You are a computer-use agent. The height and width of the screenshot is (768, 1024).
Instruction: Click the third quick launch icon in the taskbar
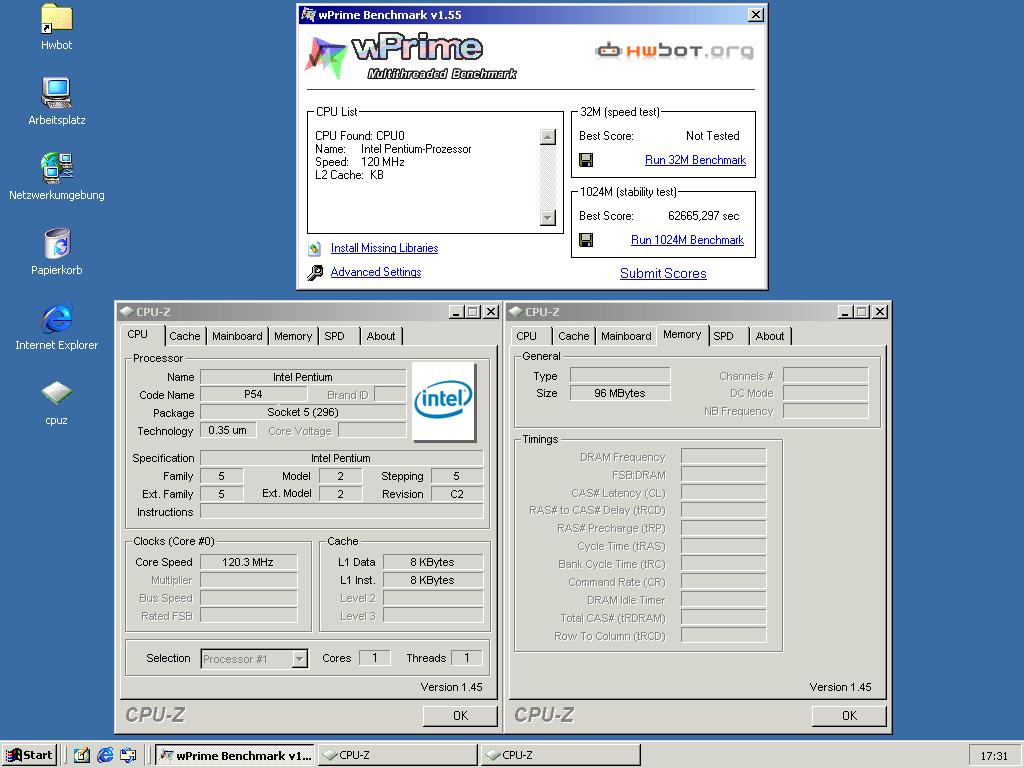click(x=128, y=755)
